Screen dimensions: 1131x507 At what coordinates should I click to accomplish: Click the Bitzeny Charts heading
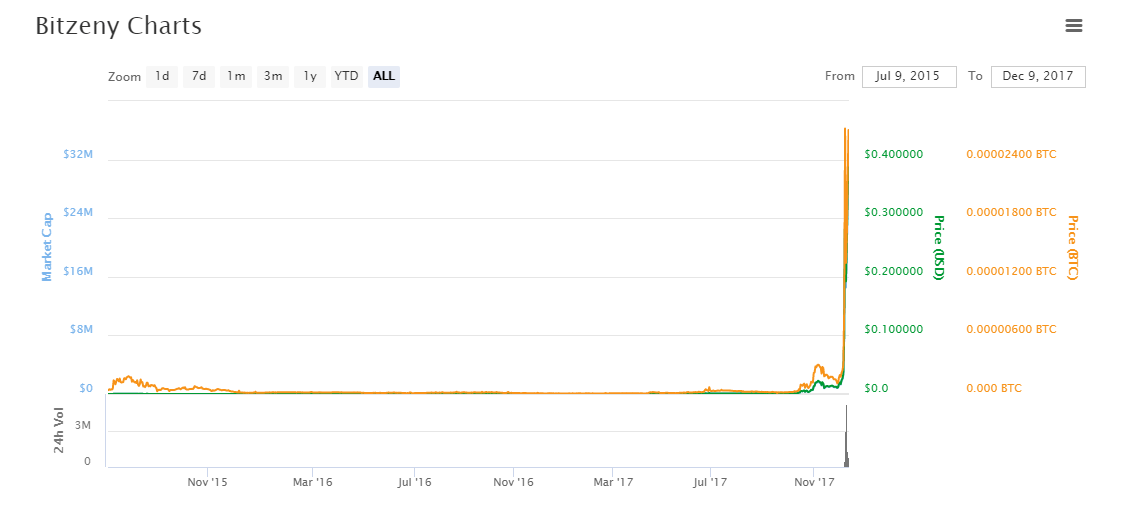click(x=118, y=26)
